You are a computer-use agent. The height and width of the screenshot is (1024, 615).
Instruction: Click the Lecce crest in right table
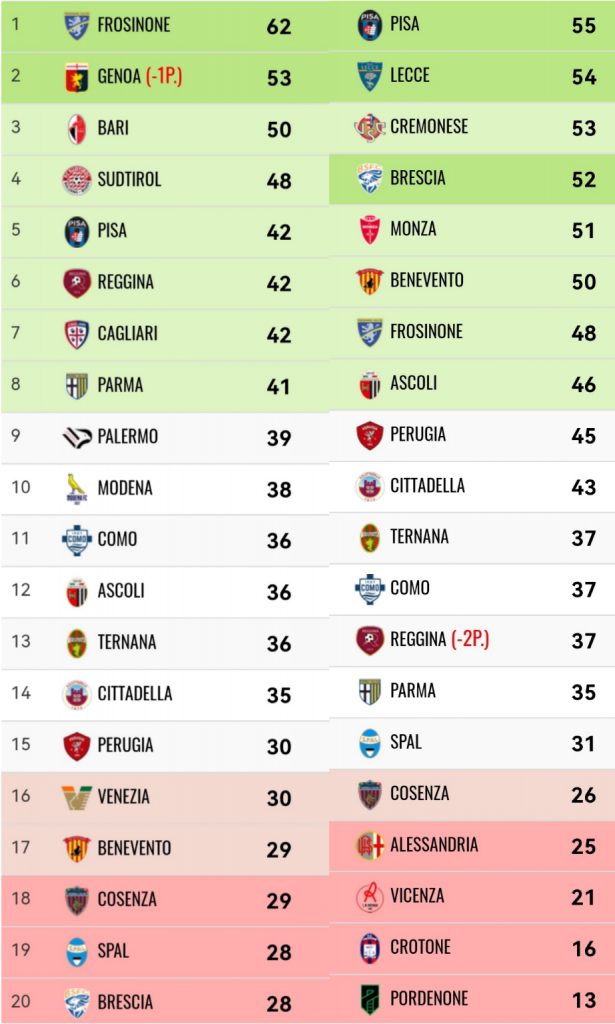point(370,76)
